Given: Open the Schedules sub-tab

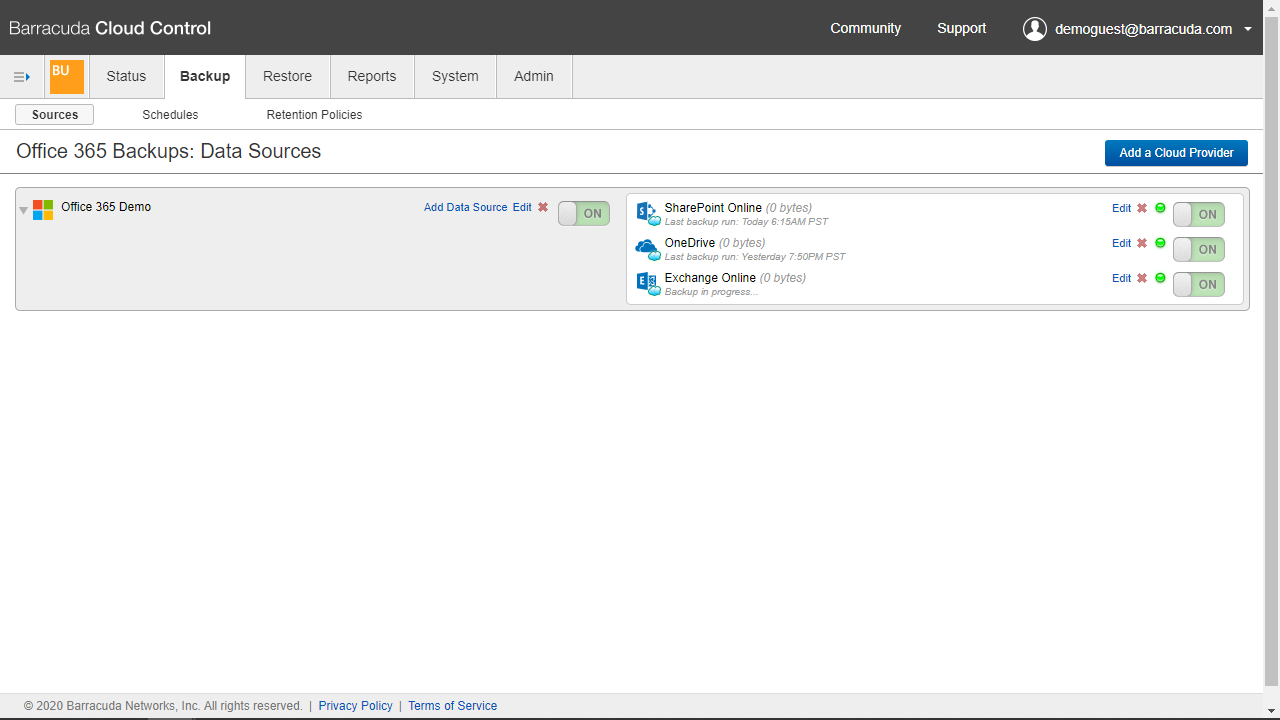Looking at the screenshot, I should coord(170,115).
